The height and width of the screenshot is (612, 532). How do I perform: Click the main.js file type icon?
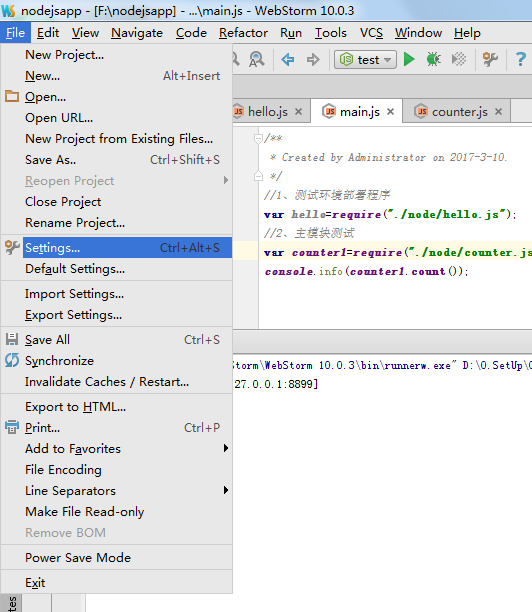pyautogui.click(x=329, y=112)
